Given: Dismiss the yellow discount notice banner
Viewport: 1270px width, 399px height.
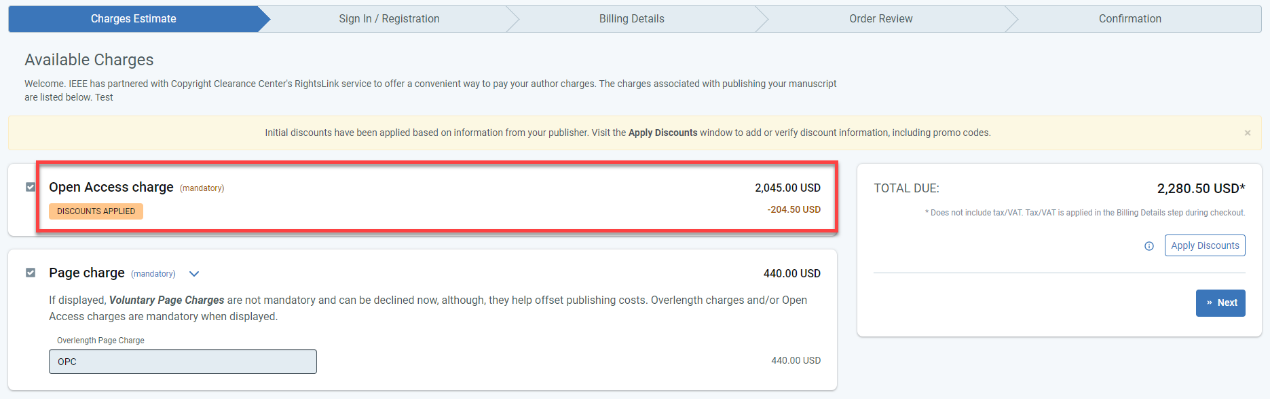Looking at the screenshot, I should click(1247, 133).
